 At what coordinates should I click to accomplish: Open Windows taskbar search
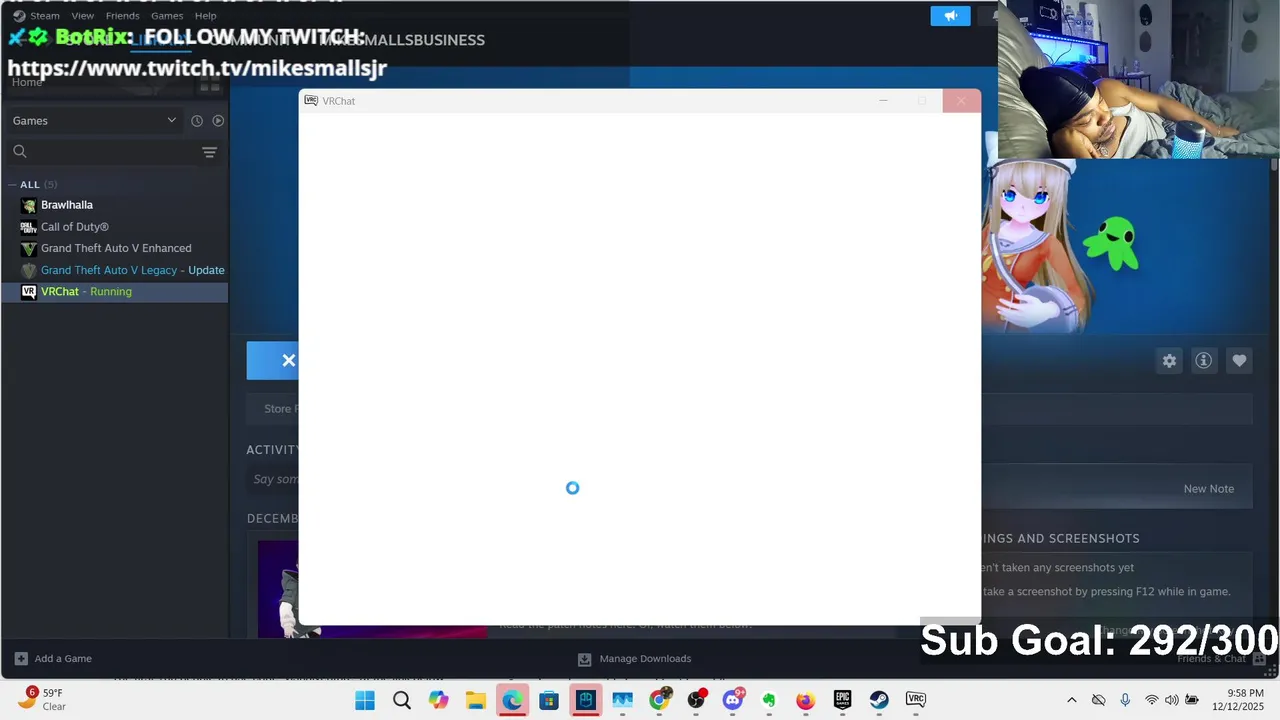coord(402,700)
